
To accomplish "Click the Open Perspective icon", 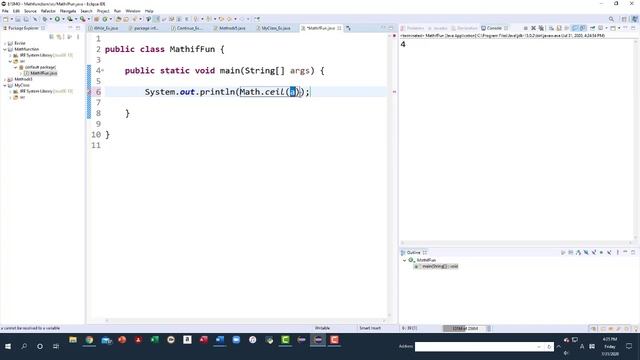I will click(x=624, y=19).
